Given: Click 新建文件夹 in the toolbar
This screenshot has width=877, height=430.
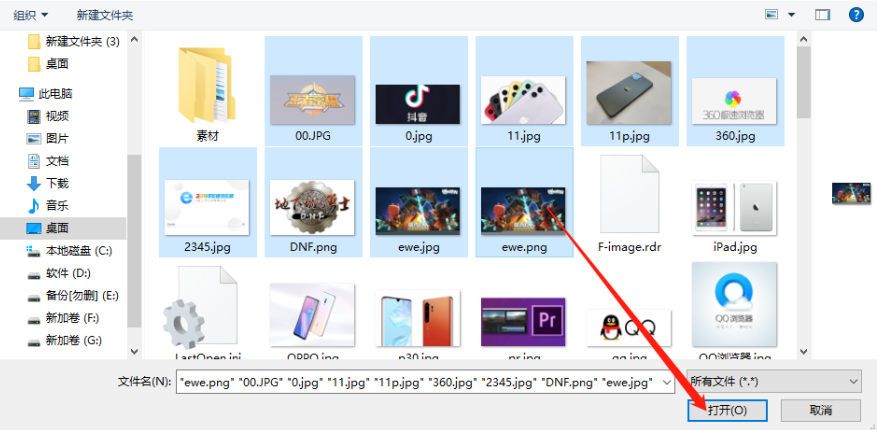Looking at the screenshot, I should pyautogui.click(x=104, y=15).
